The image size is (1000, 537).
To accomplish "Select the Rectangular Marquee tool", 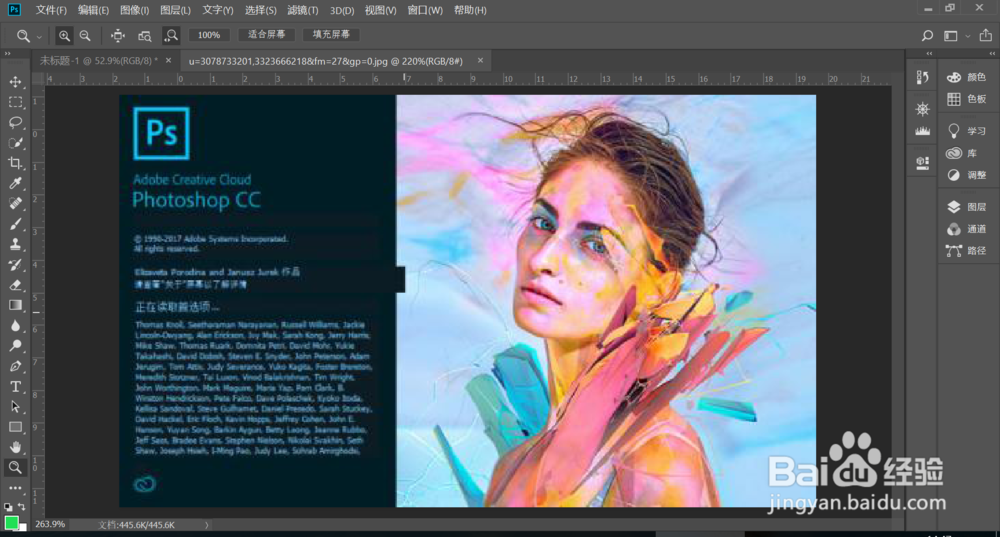I will (x=15, y=102).
